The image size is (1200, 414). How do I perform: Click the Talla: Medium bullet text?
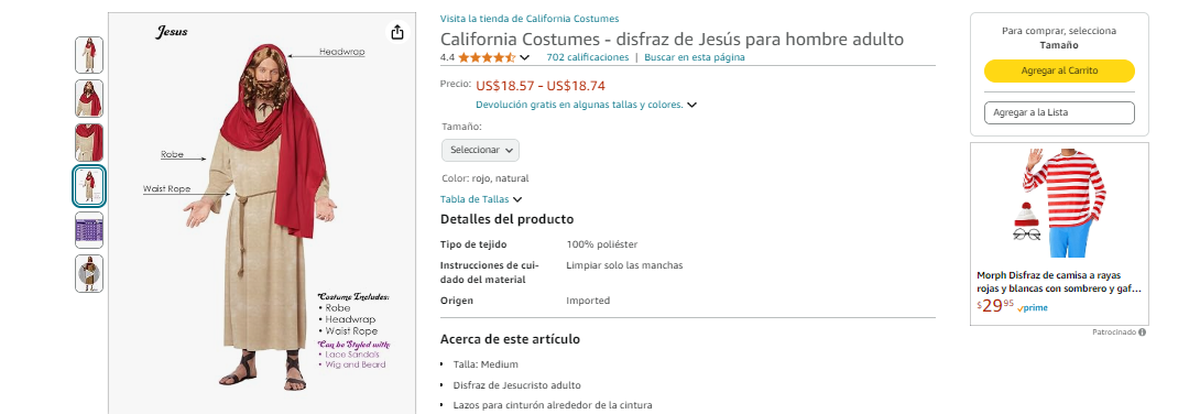(485, 365)
